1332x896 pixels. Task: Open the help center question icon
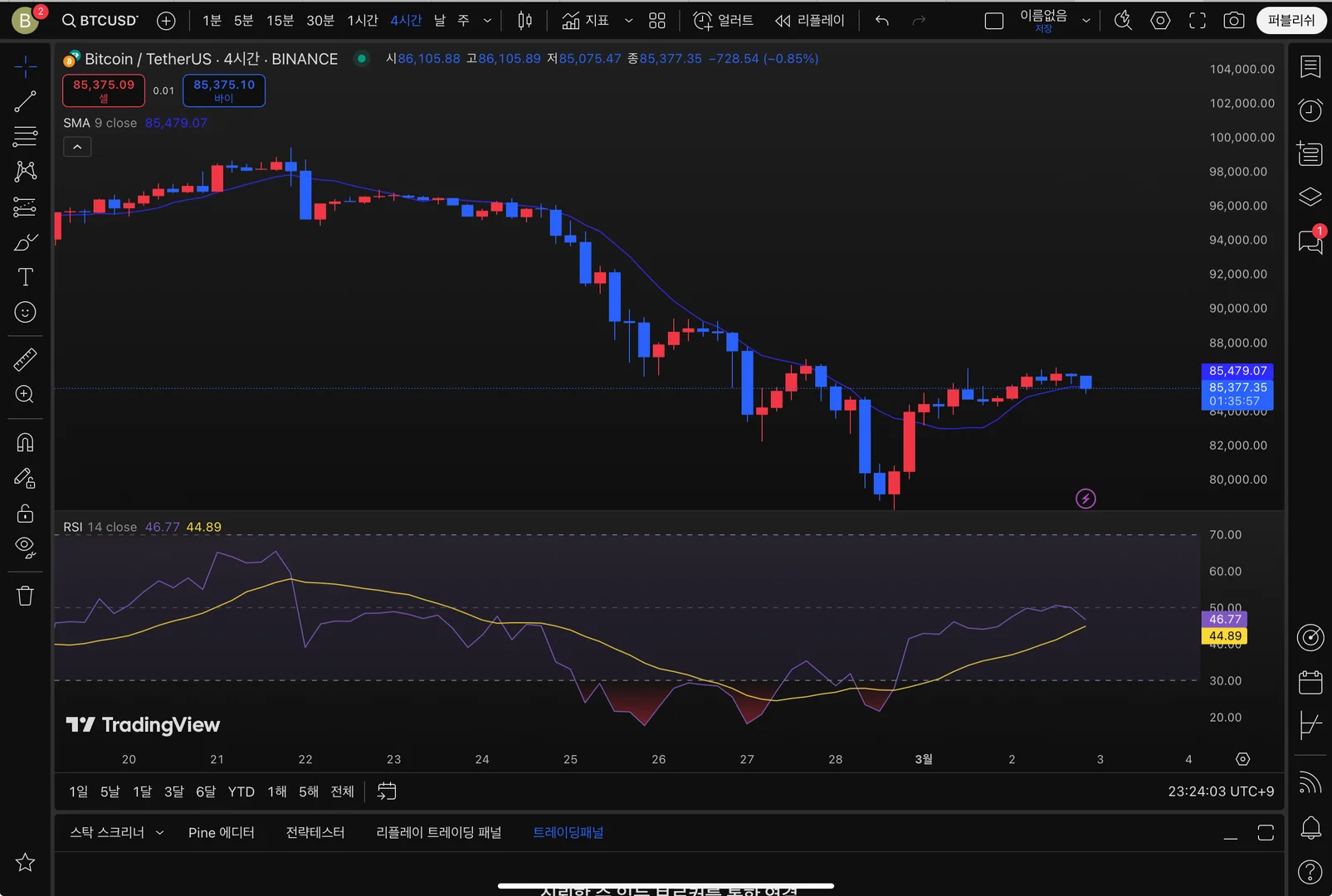(1310, 872)
